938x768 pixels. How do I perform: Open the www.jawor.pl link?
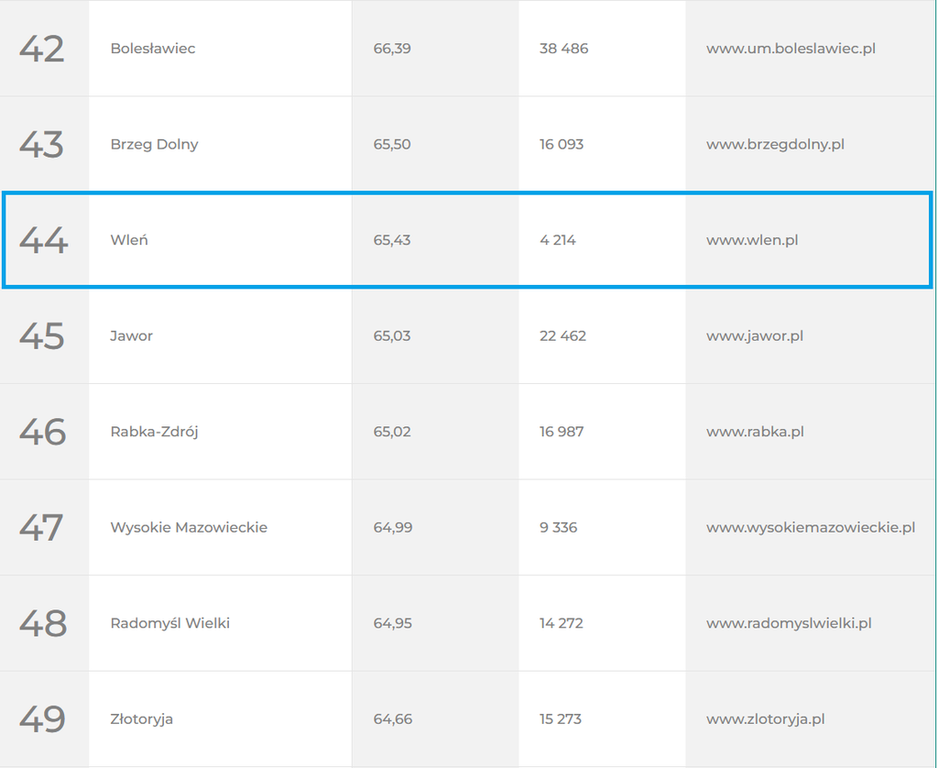coord(754,336)
